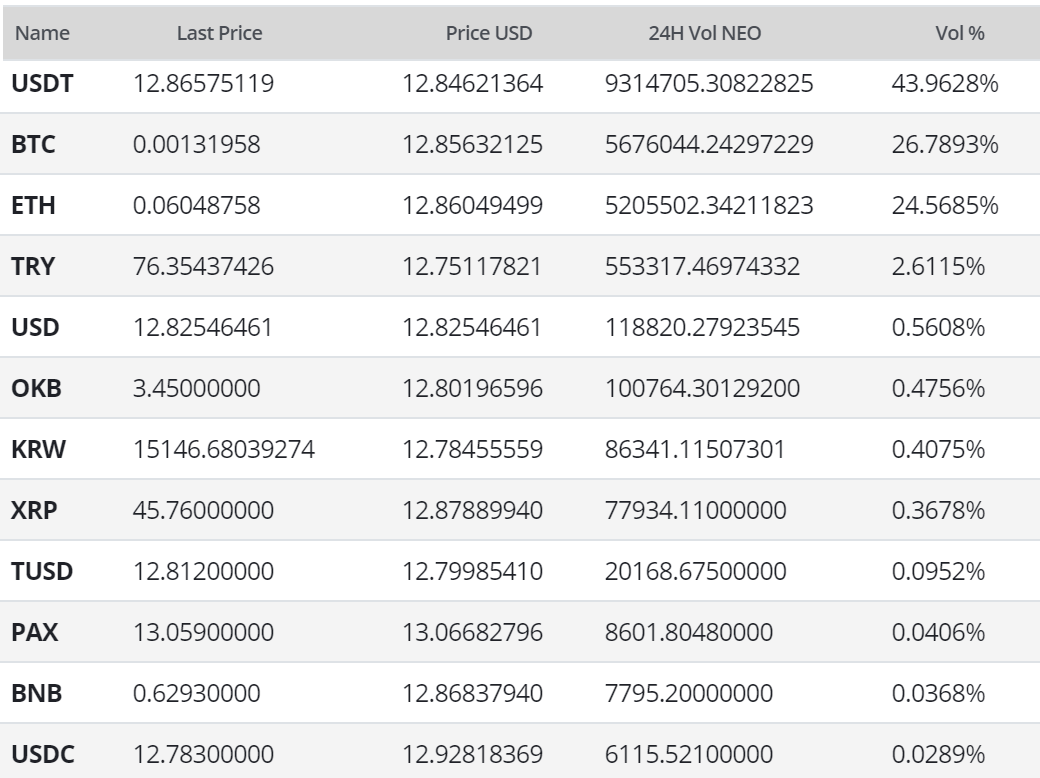Select the USD market name
The width and height of the screenshot is (1040, 778).
35,328
